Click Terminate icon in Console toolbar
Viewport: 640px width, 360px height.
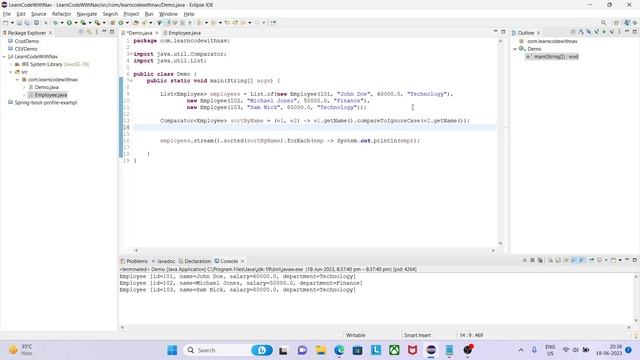point(524,260)
